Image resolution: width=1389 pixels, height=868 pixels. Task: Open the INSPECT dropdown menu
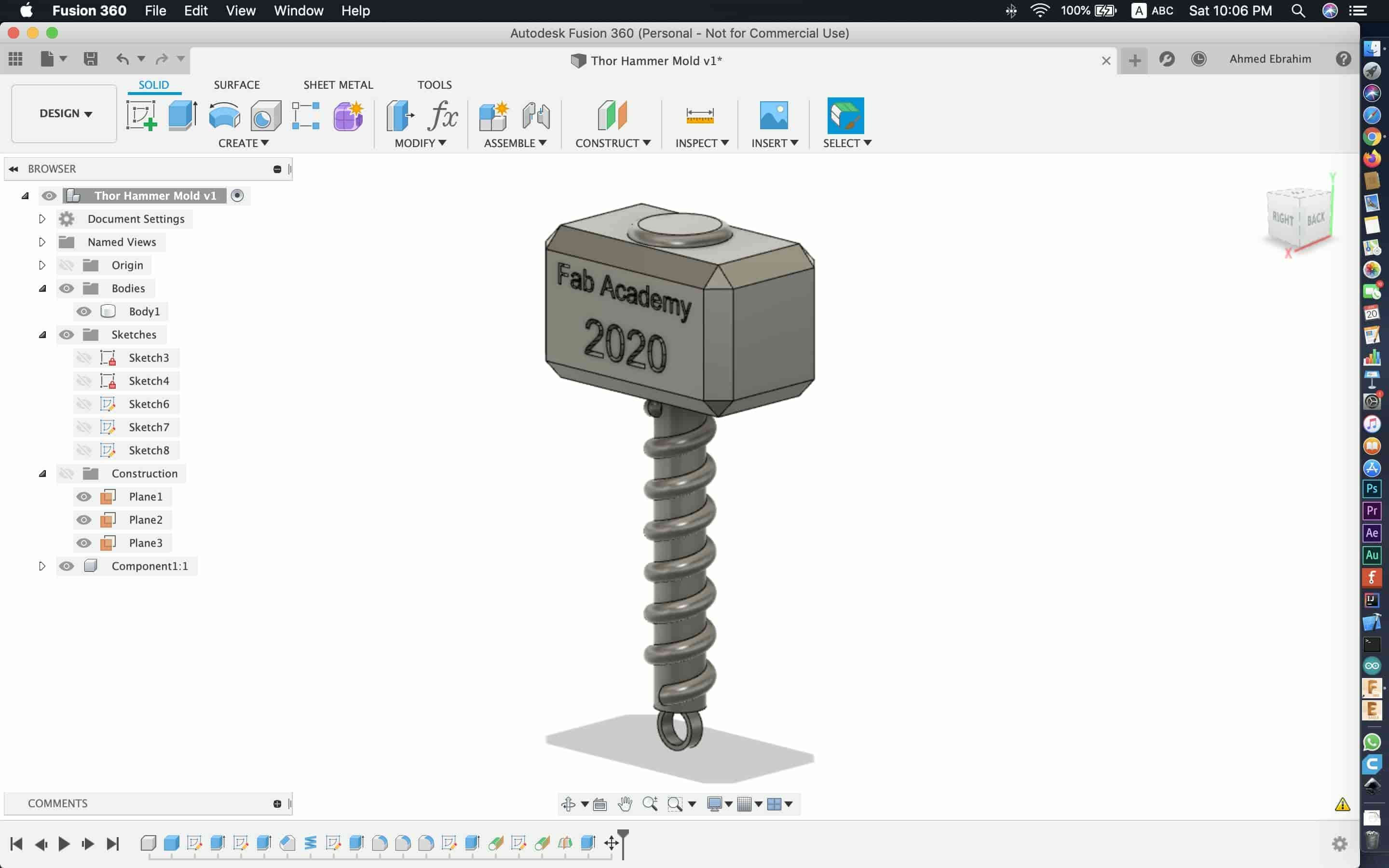tap(702, 143)
